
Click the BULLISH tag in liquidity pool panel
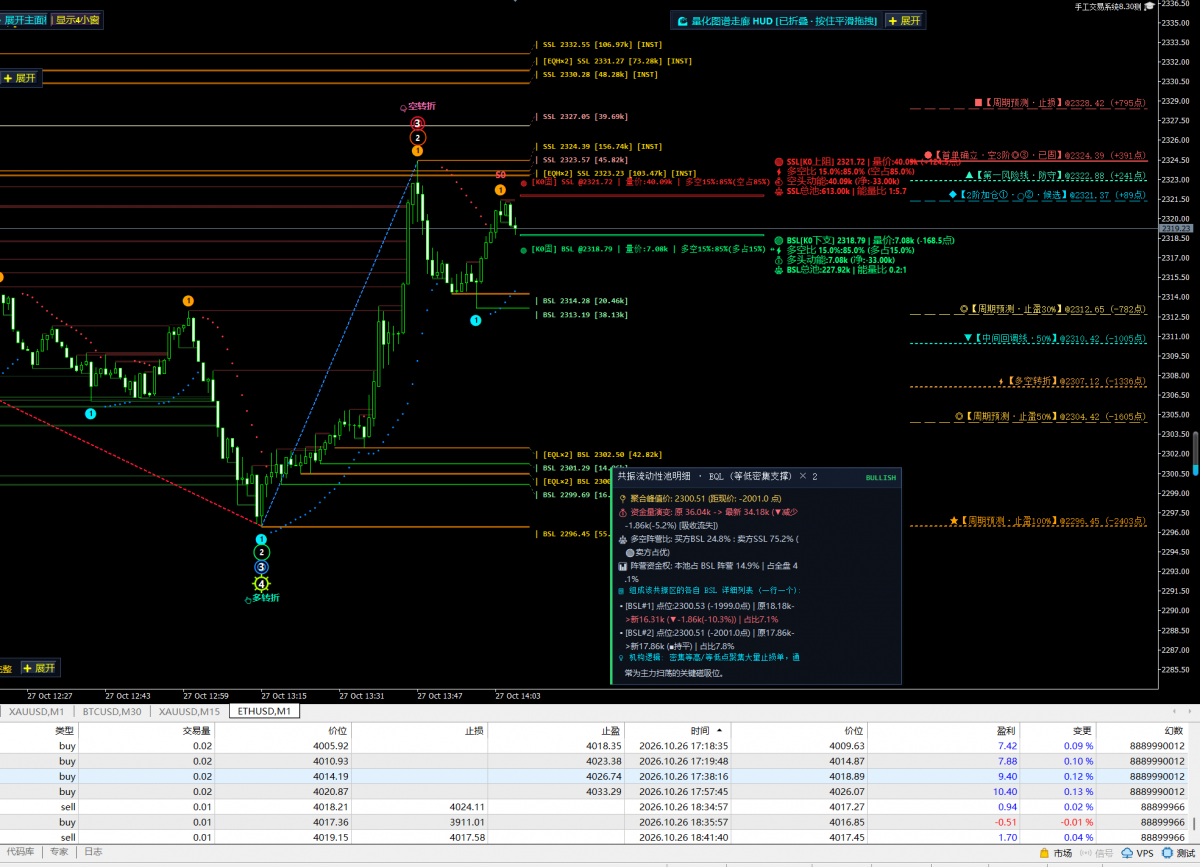[x=880, y=478]
